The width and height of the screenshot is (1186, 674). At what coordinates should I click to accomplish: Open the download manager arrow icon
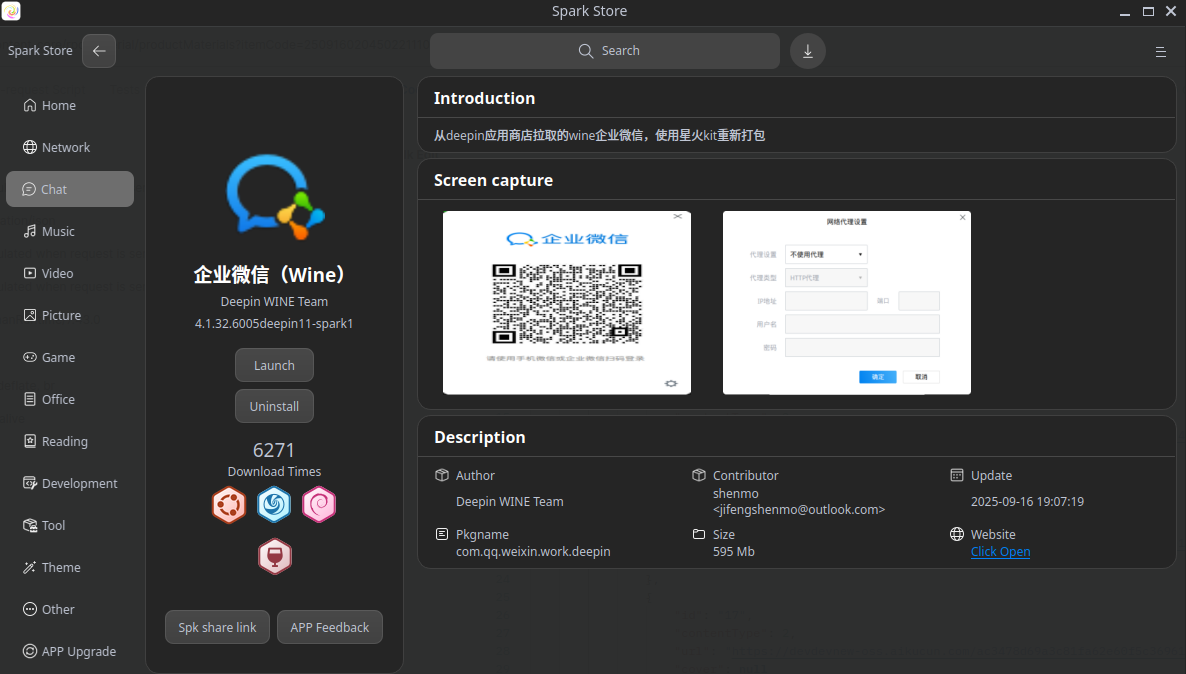coord(808,51)
